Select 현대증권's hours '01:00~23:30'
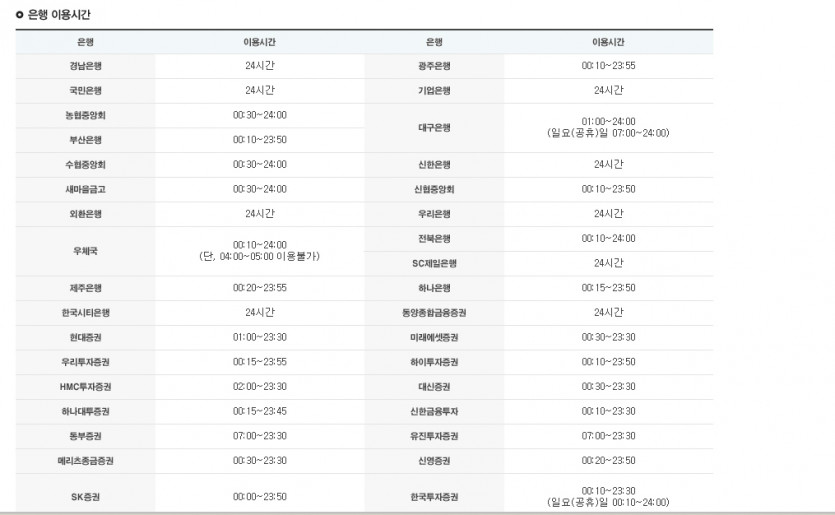Image resolution: width=835 pixels, height=515 pixels. pyautogui.click(x=259, y=337)
